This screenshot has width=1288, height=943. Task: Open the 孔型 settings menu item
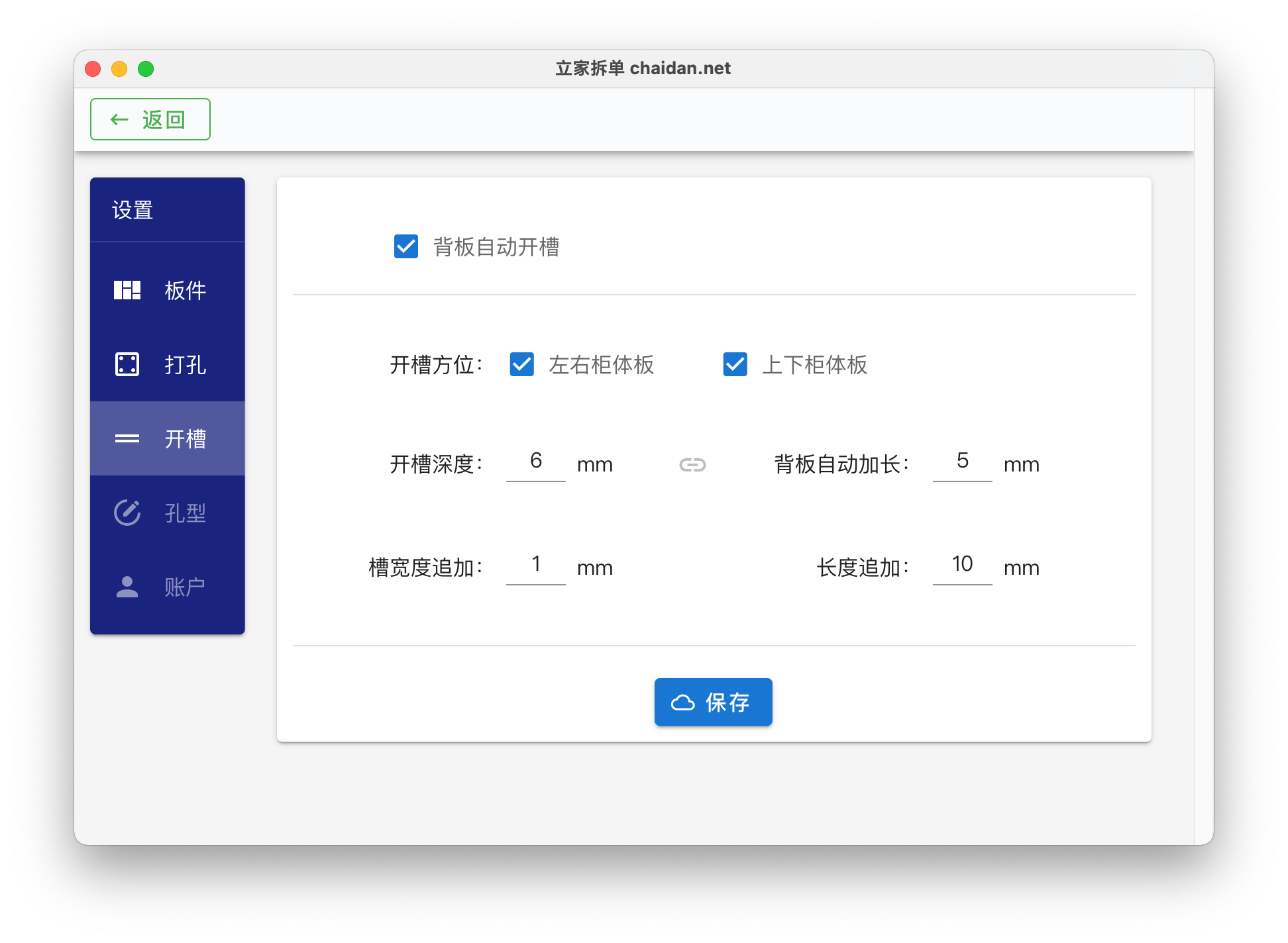tap(168, 513)
